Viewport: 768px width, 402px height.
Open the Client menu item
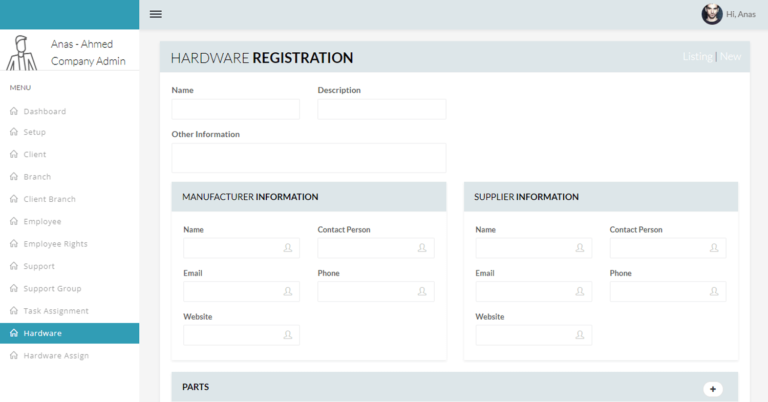coord(35,155)
